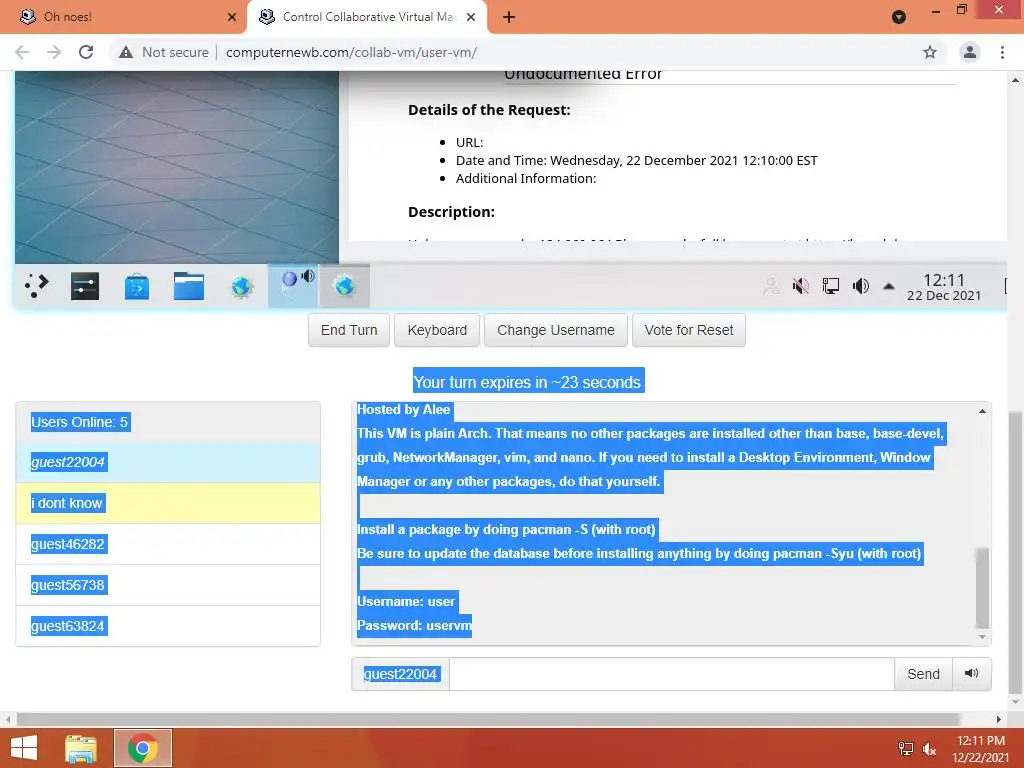Open File Explorer from Windows taskbar
The image size is (1024, 768).
click(x=80, y=748)
